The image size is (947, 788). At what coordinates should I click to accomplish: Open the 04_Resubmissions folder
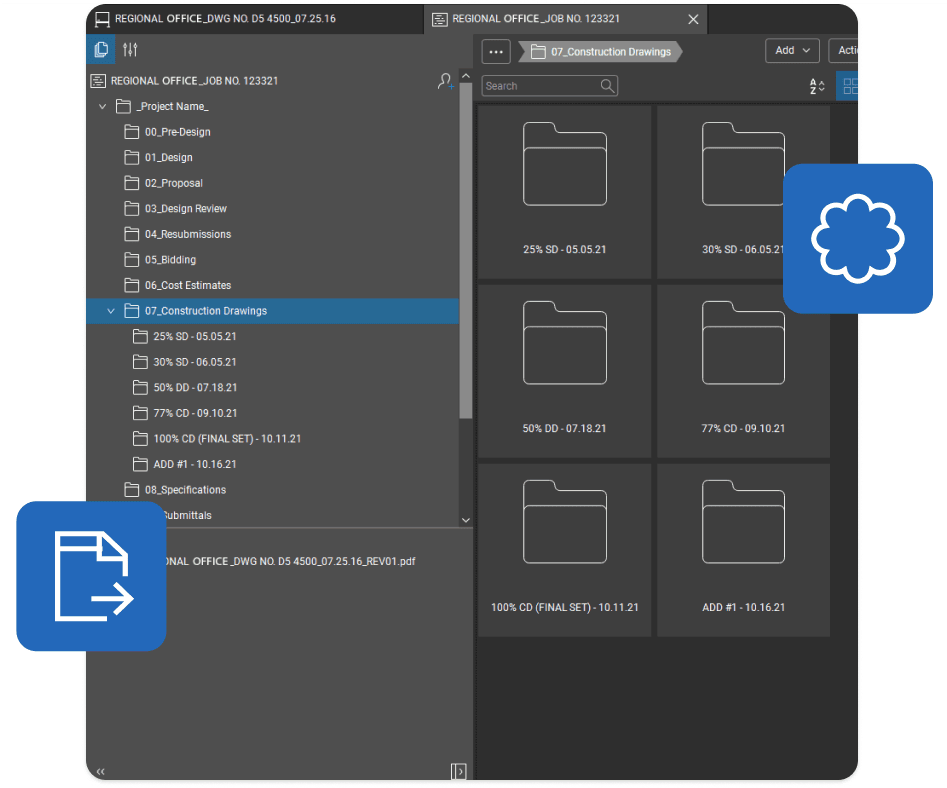(178, 234)
